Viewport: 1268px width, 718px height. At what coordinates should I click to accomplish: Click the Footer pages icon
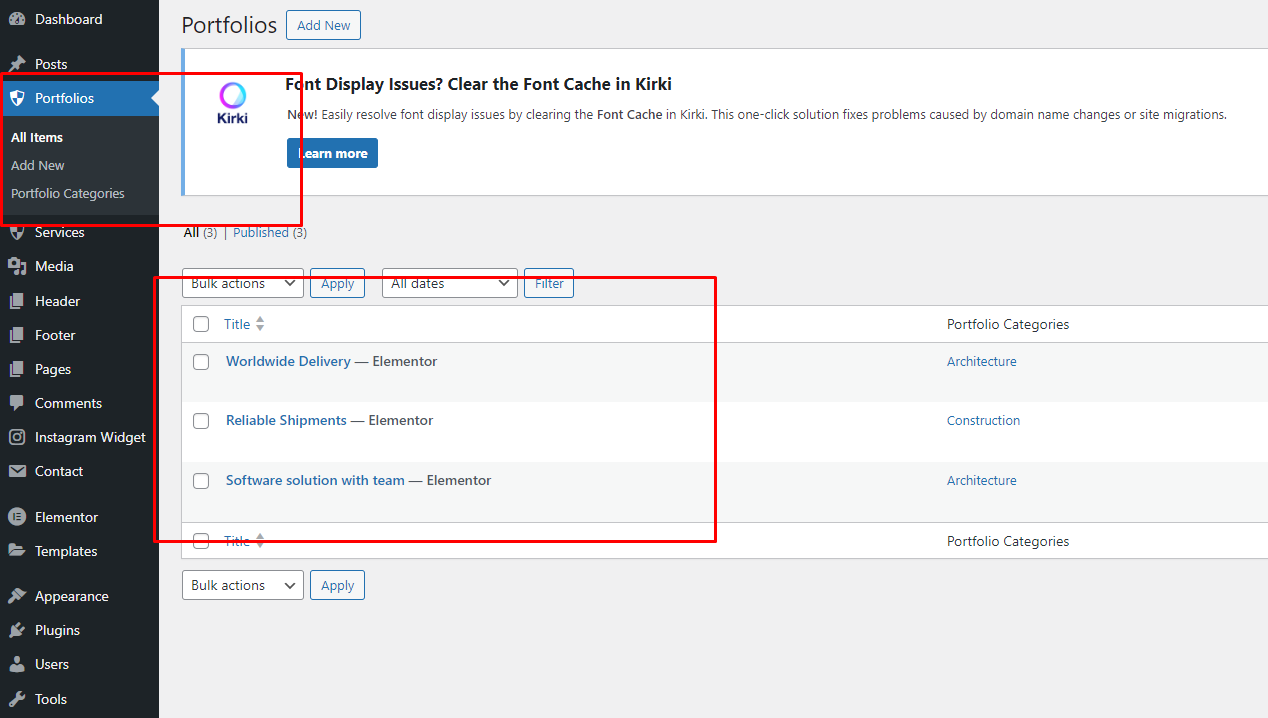point(17,335)
